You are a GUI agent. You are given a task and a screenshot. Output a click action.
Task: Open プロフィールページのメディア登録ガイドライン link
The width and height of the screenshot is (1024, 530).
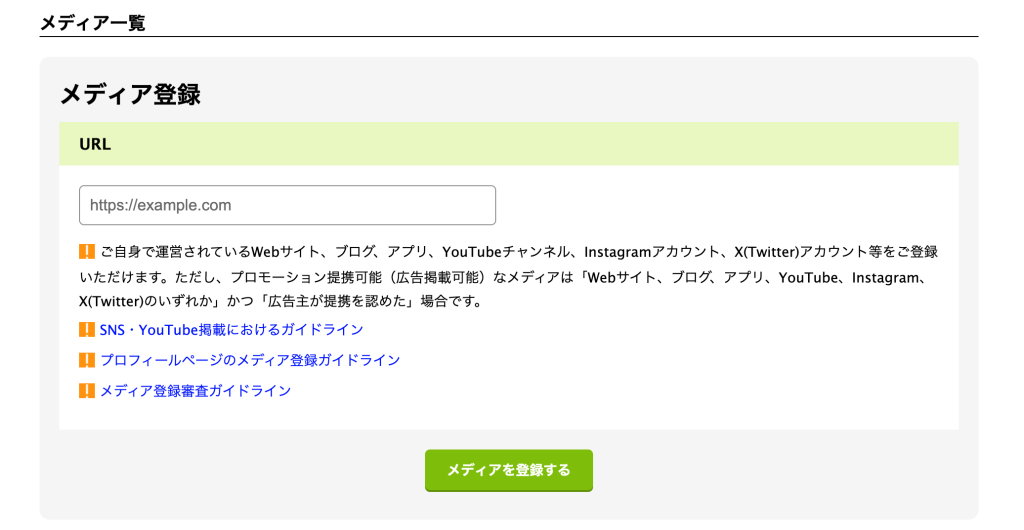point(250,360)
